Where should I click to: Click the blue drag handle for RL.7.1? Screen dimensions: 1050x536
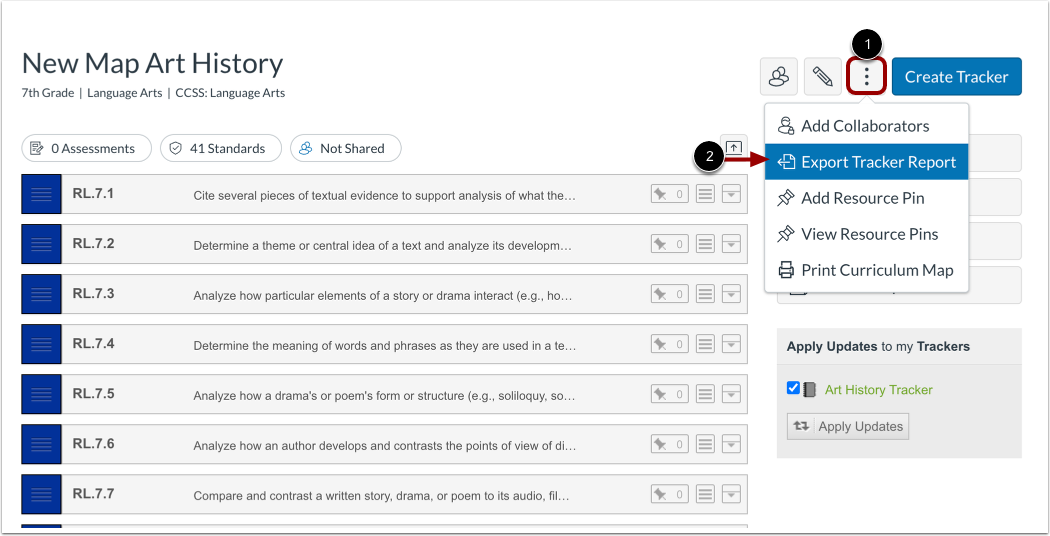tap(42, 194)
